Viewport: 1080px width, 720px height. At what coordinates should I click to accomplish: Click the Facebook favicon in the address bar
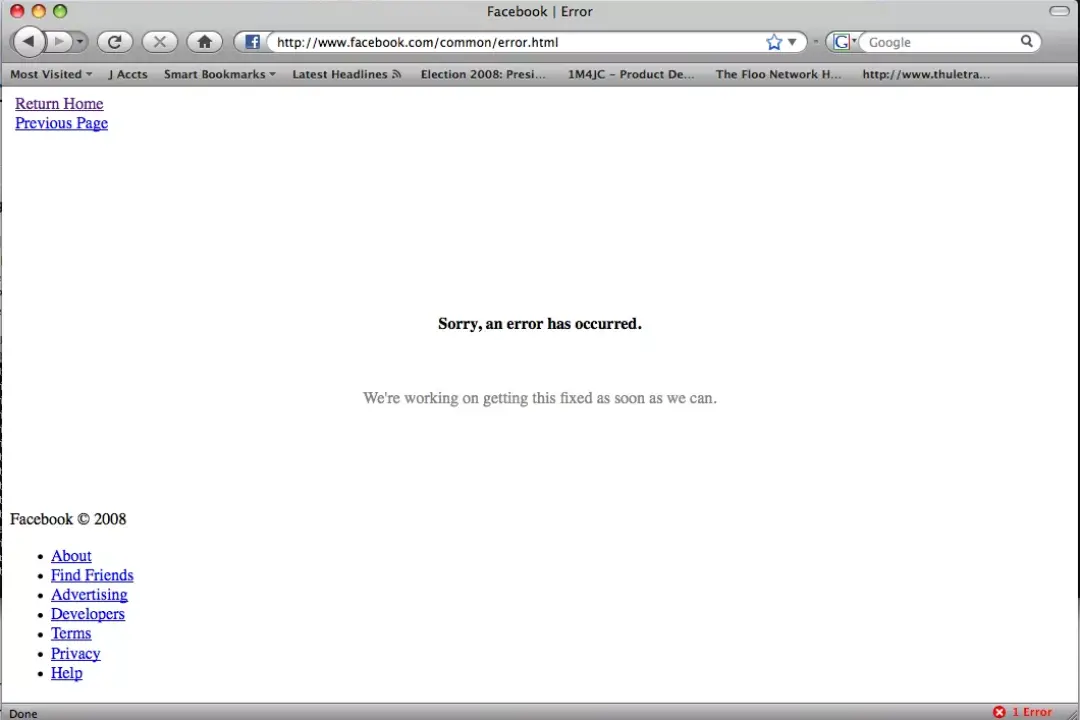tap(252, 41)
